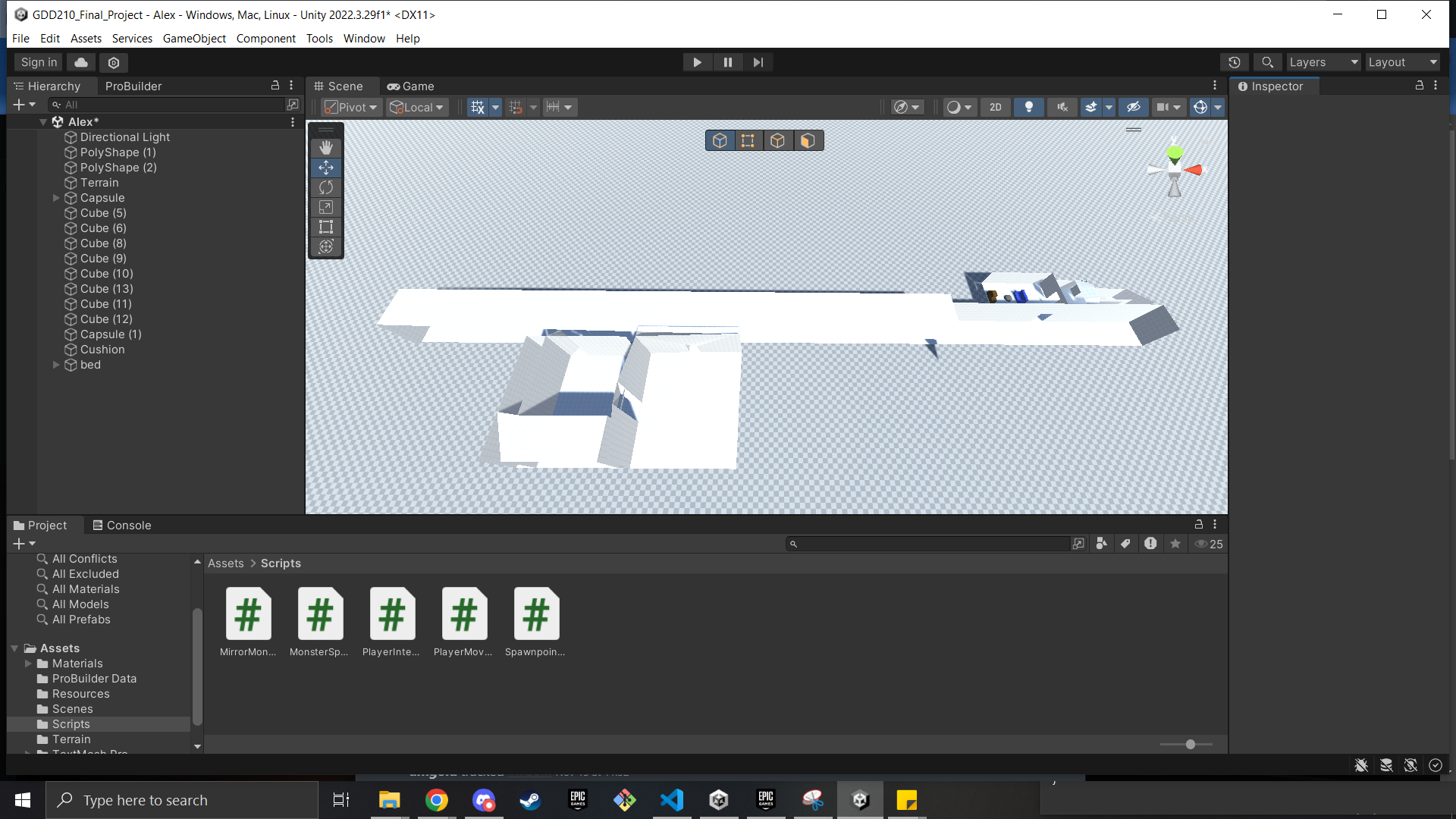This screenshot has width=1456, height=819.
Task: Click the Play button
Action: pyautogui.click(x=697, y=62)
